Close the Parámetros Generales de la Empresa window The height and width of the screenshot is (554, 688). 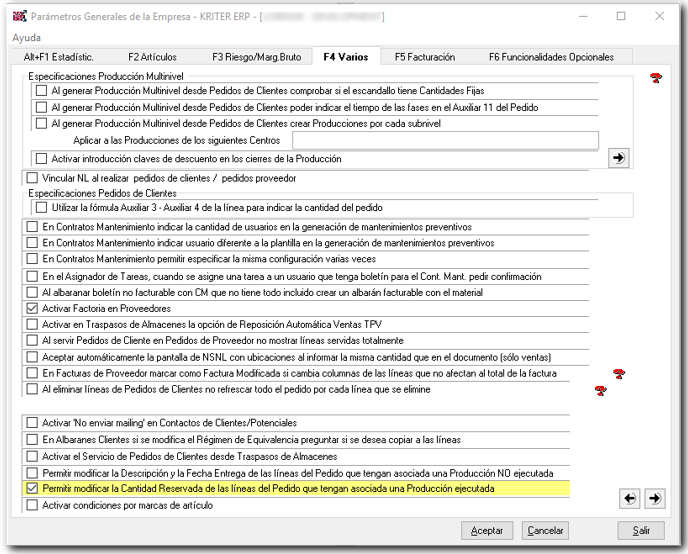tap(659, 16)
